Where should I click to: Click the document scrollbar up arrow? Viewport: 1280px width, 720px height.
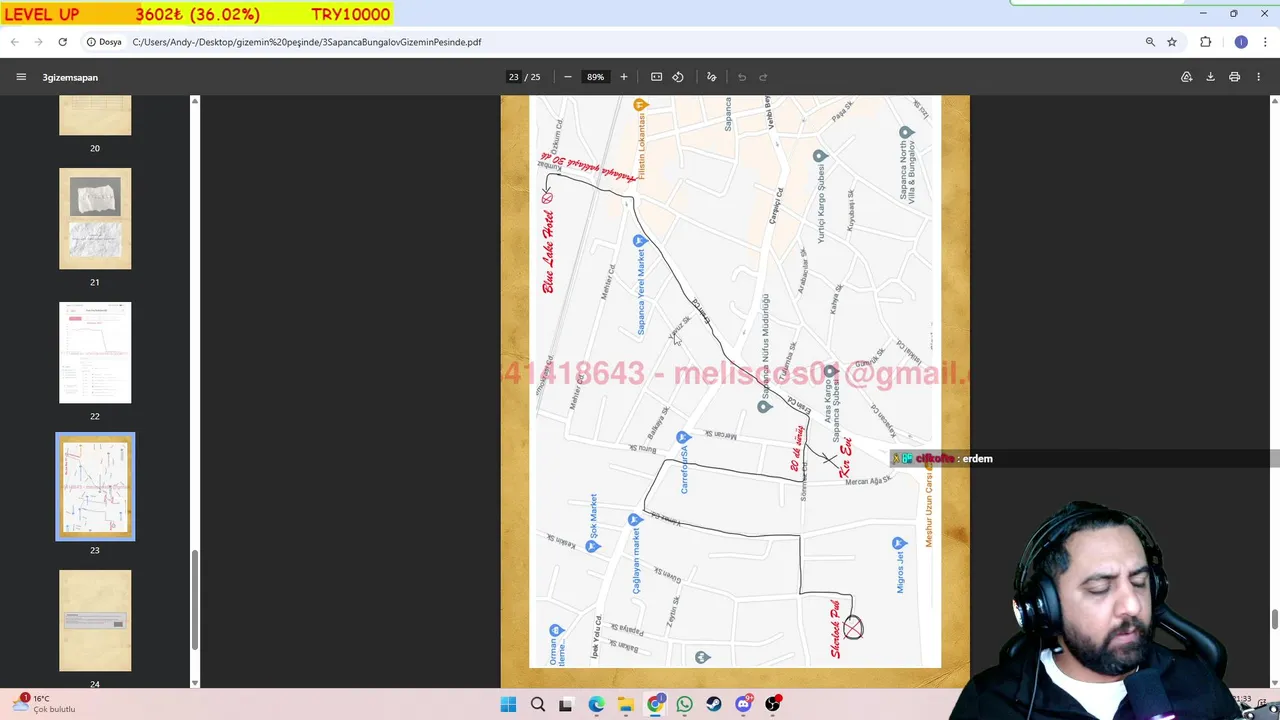[1274, 101]
